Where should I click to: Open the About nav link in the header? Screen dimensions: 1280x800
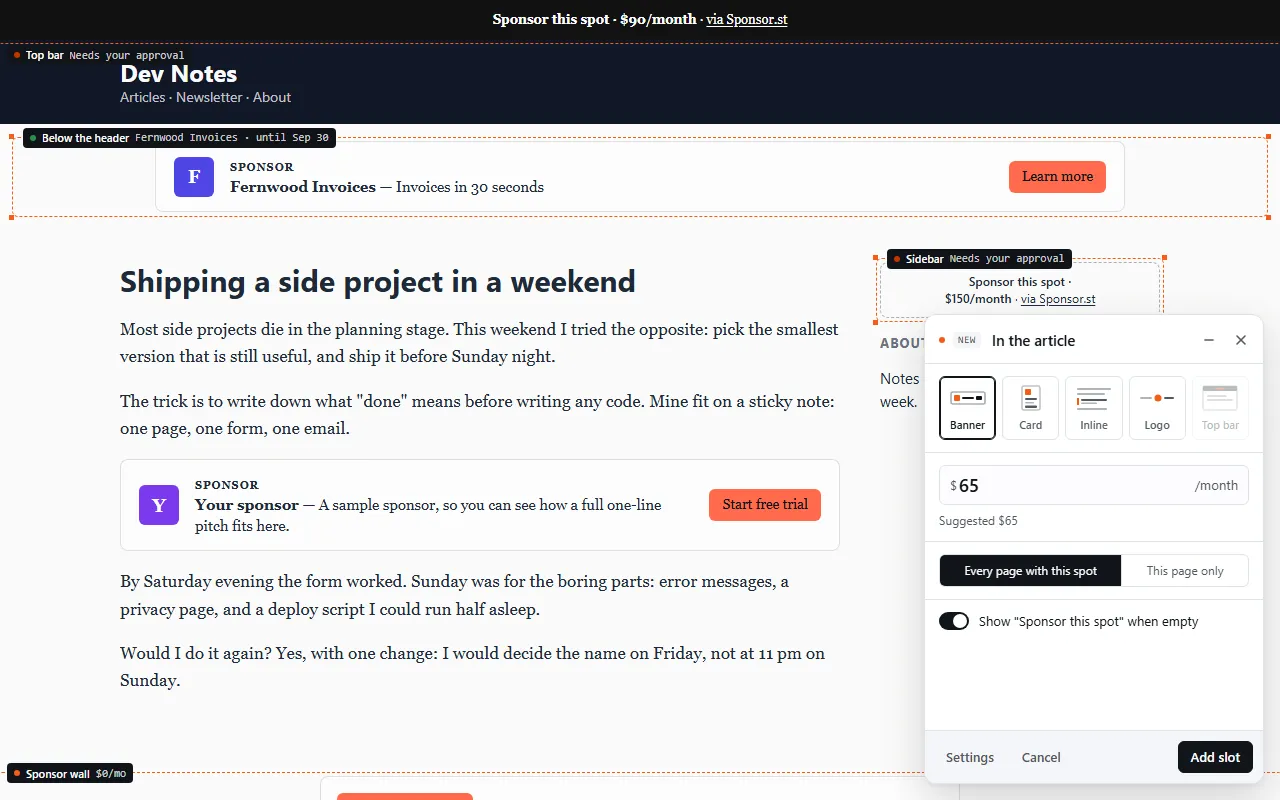[x=272, y=97]
